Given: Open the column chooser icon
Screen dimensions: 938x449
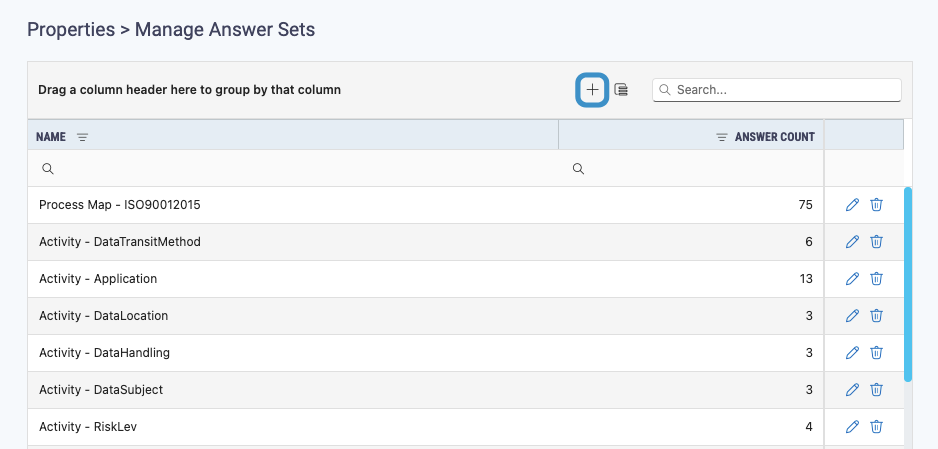Looking at the screenshot, I should [621, 90].
